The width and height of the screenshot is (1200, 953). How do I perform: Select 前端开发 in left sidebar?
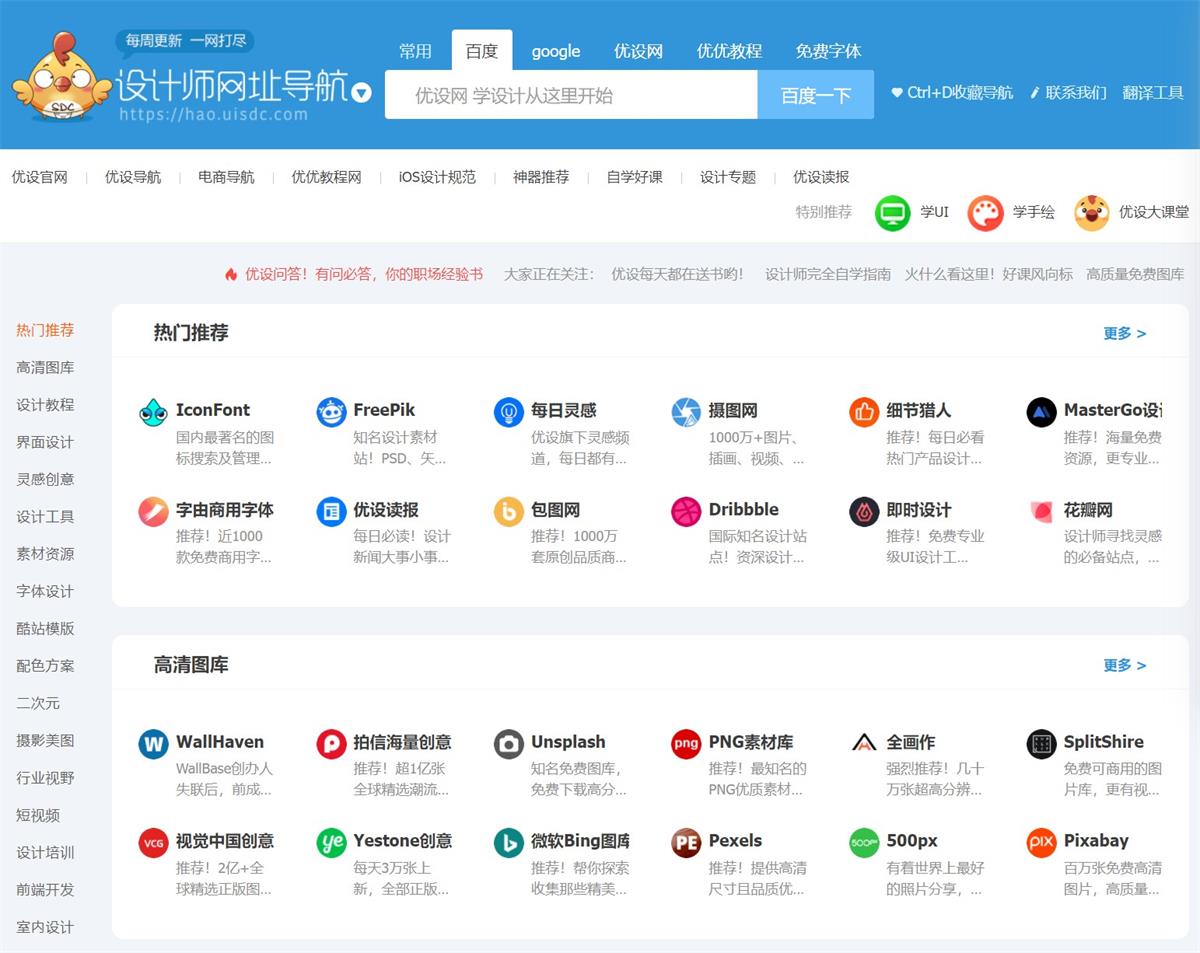coord(45,890)
